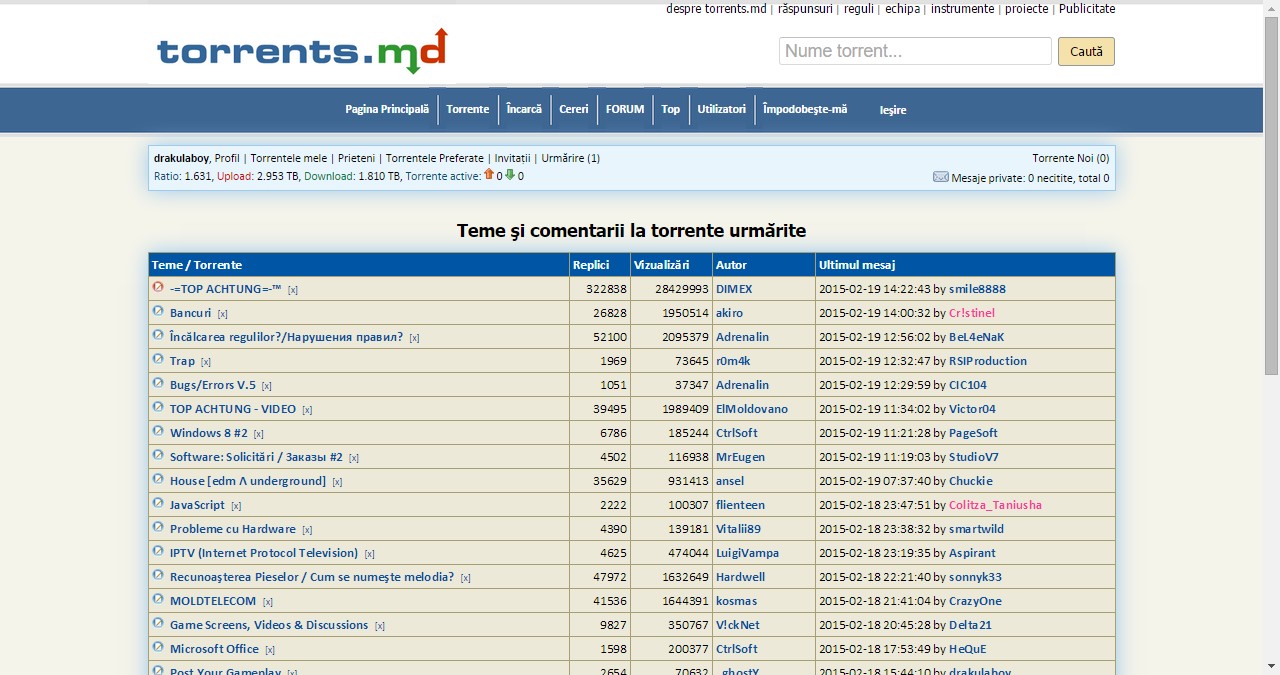Open the FORUM section
This screenshot has height=675, width=1280.
(x=625, y=109)
